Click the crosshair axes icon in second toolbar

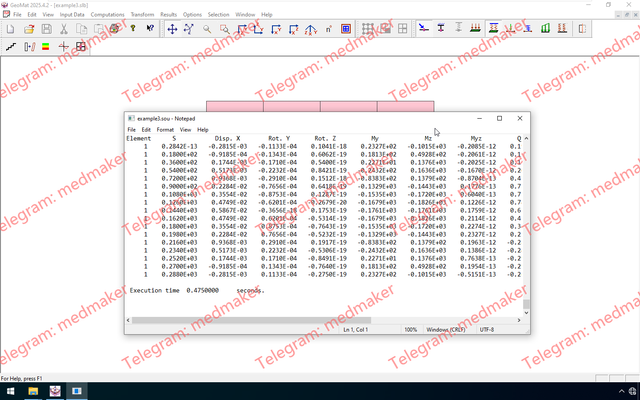pyautogui.click(x=63, y=47)
